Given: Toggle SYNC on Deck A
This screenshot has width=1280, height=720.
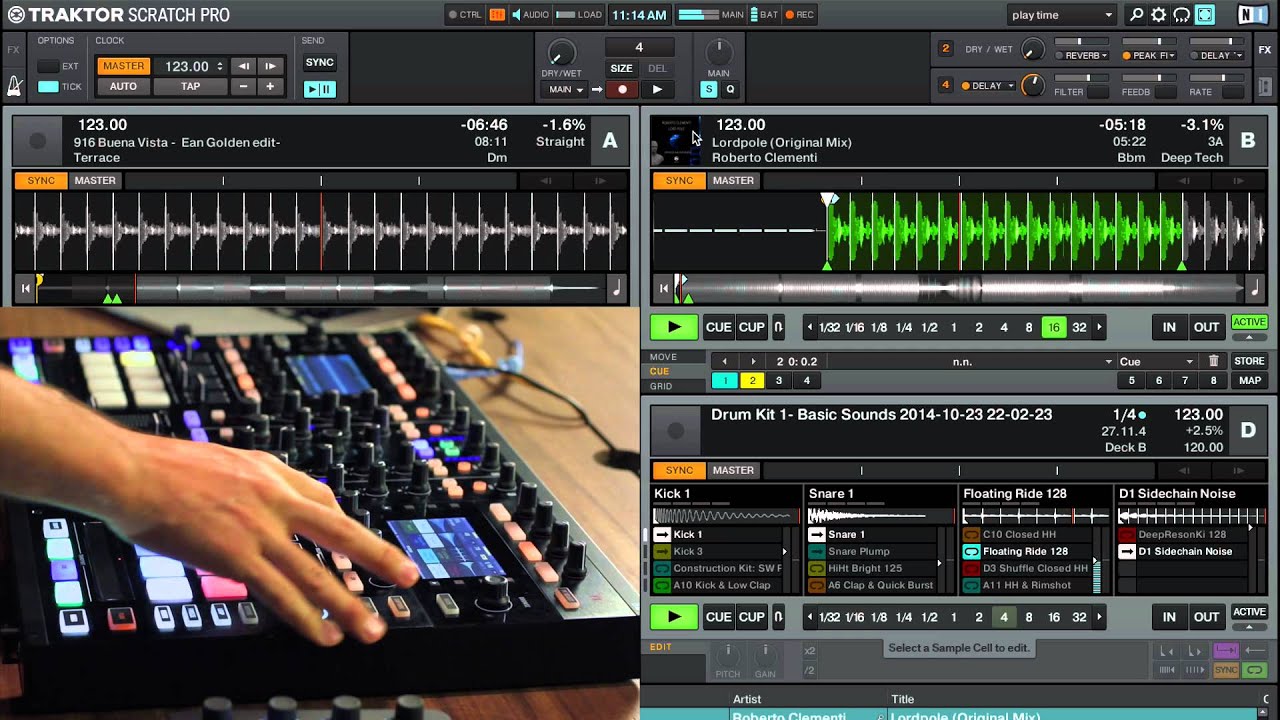Looking at the screenshot, I should (x=41, y=181).
